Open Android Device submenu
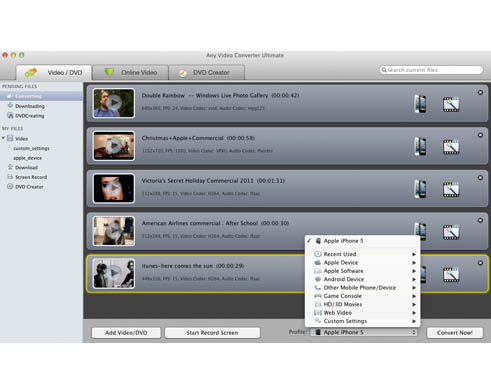This screenshot has width=491, height=371. [x=363, y=279]
